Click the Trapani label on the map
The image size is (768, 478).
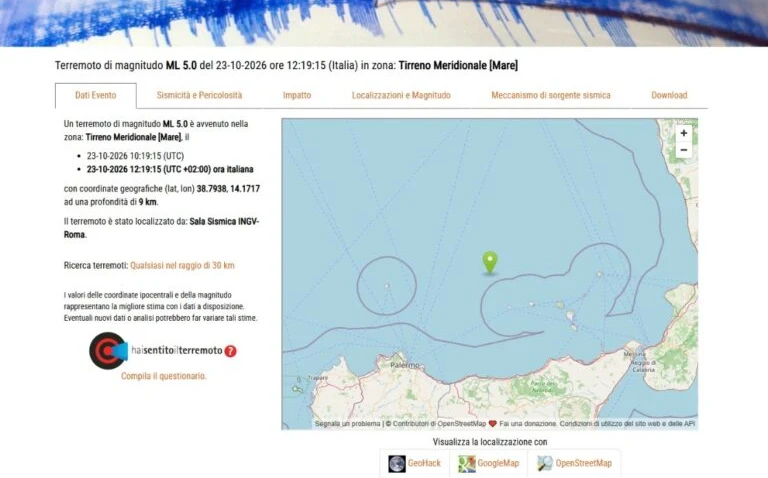click(317, 378)
